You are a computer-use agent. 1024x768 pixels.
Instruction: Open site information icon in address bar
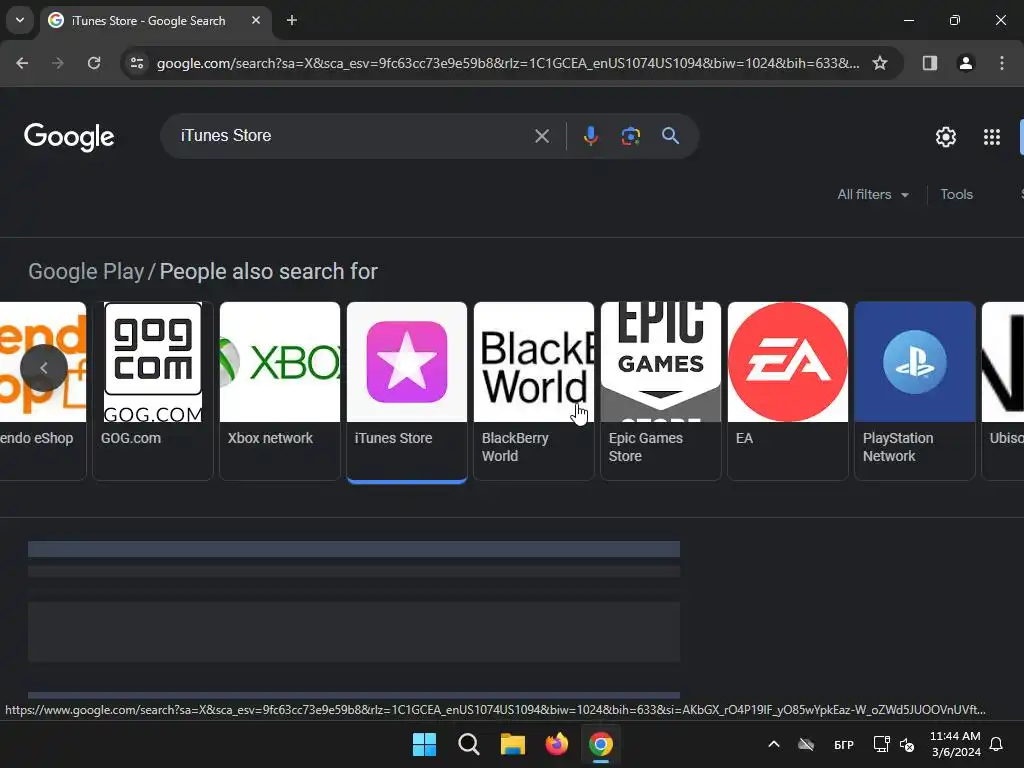[x=137, y=63]
